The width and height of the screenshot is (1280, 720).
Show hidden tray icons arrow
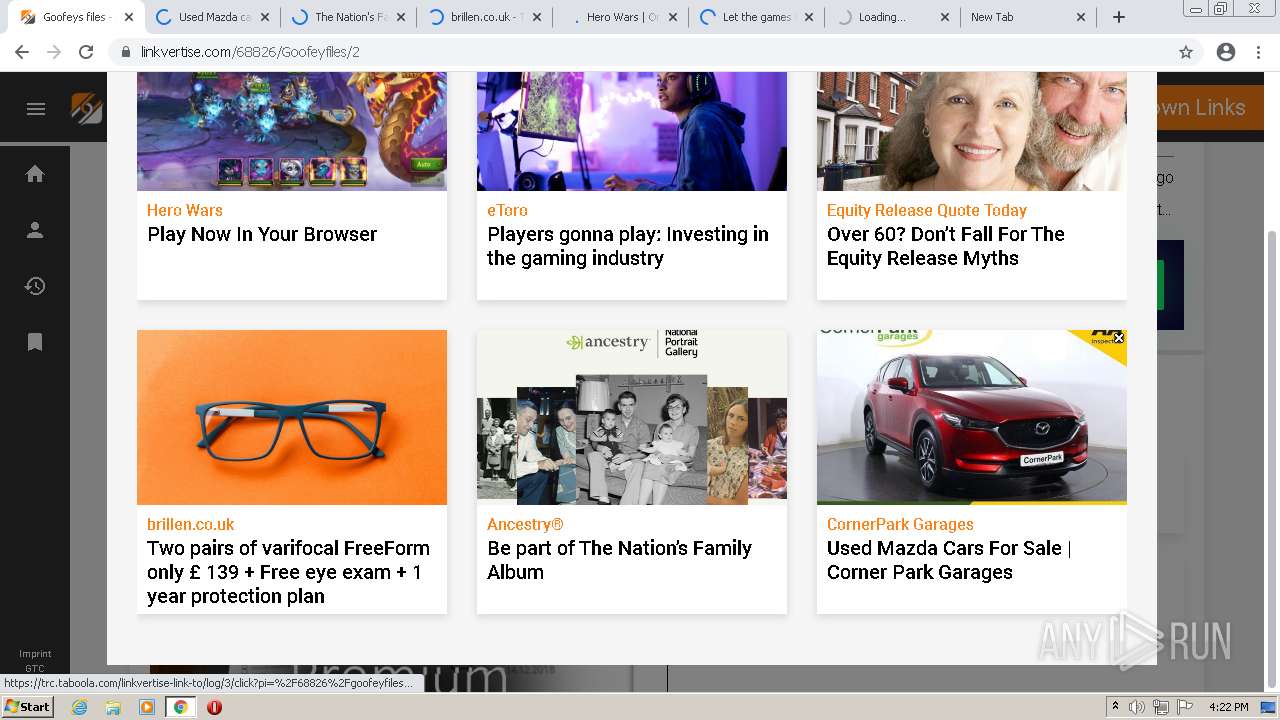[1115, 707]
